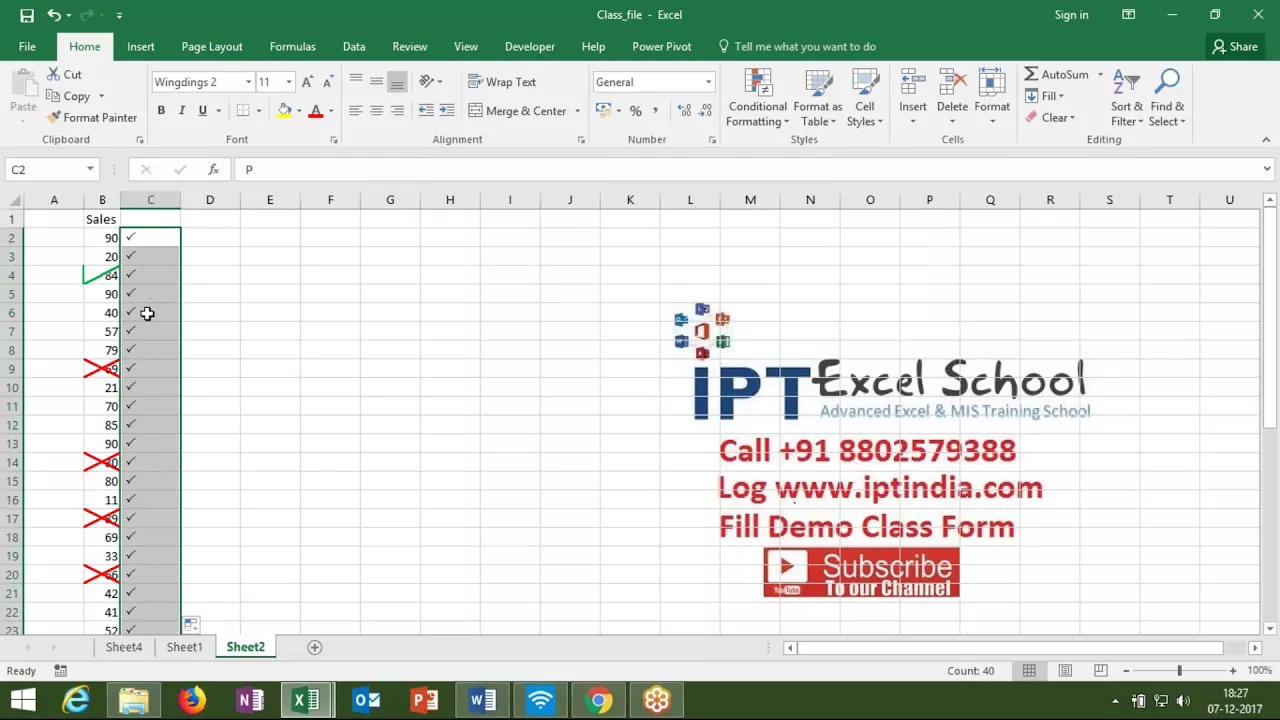Viewport: 1280px width, 720px height.
Task: Decrease the indent
Action: pos(426,111)
